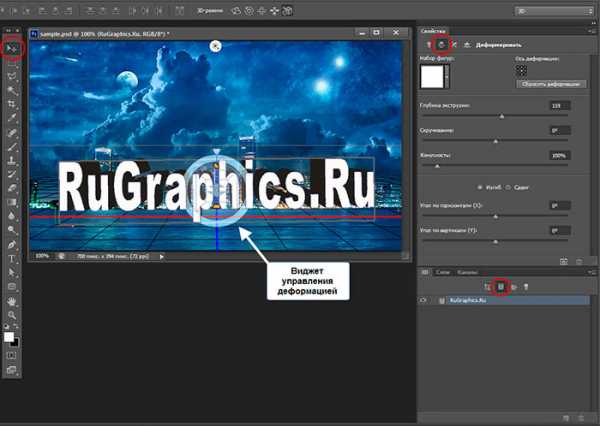Select the Изгиб radio button
The image size is (600, 426).
coord(479,187)
